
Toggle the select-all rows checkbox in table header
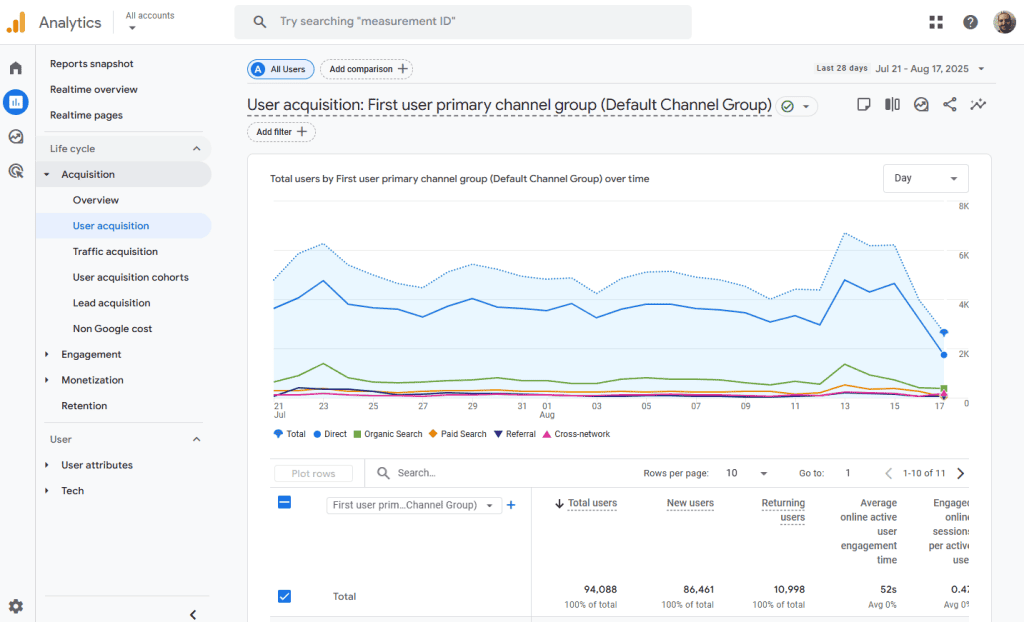coord(284,503)
